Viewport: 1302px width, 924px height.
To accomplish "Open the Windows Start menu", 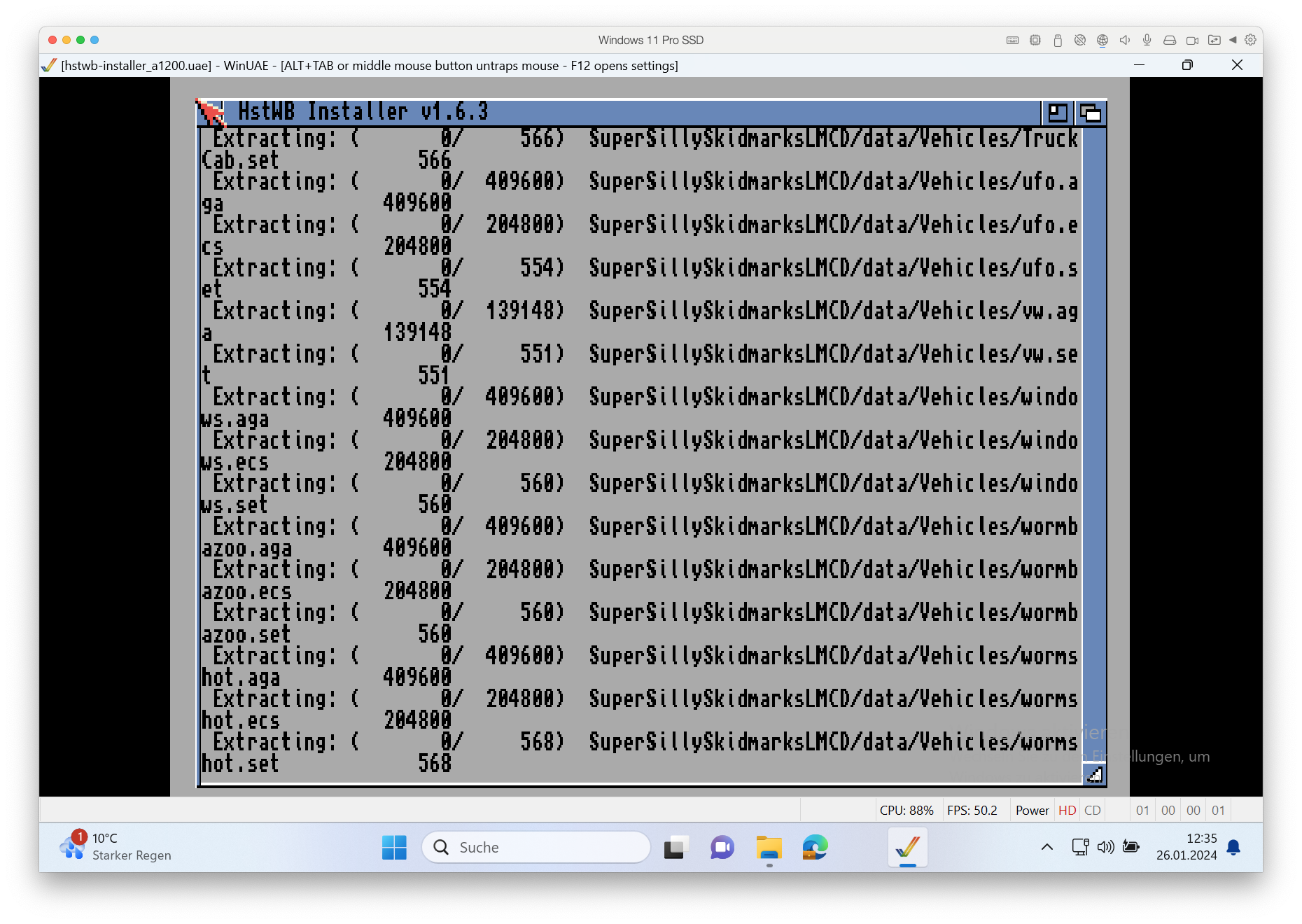I will point(394,847).
